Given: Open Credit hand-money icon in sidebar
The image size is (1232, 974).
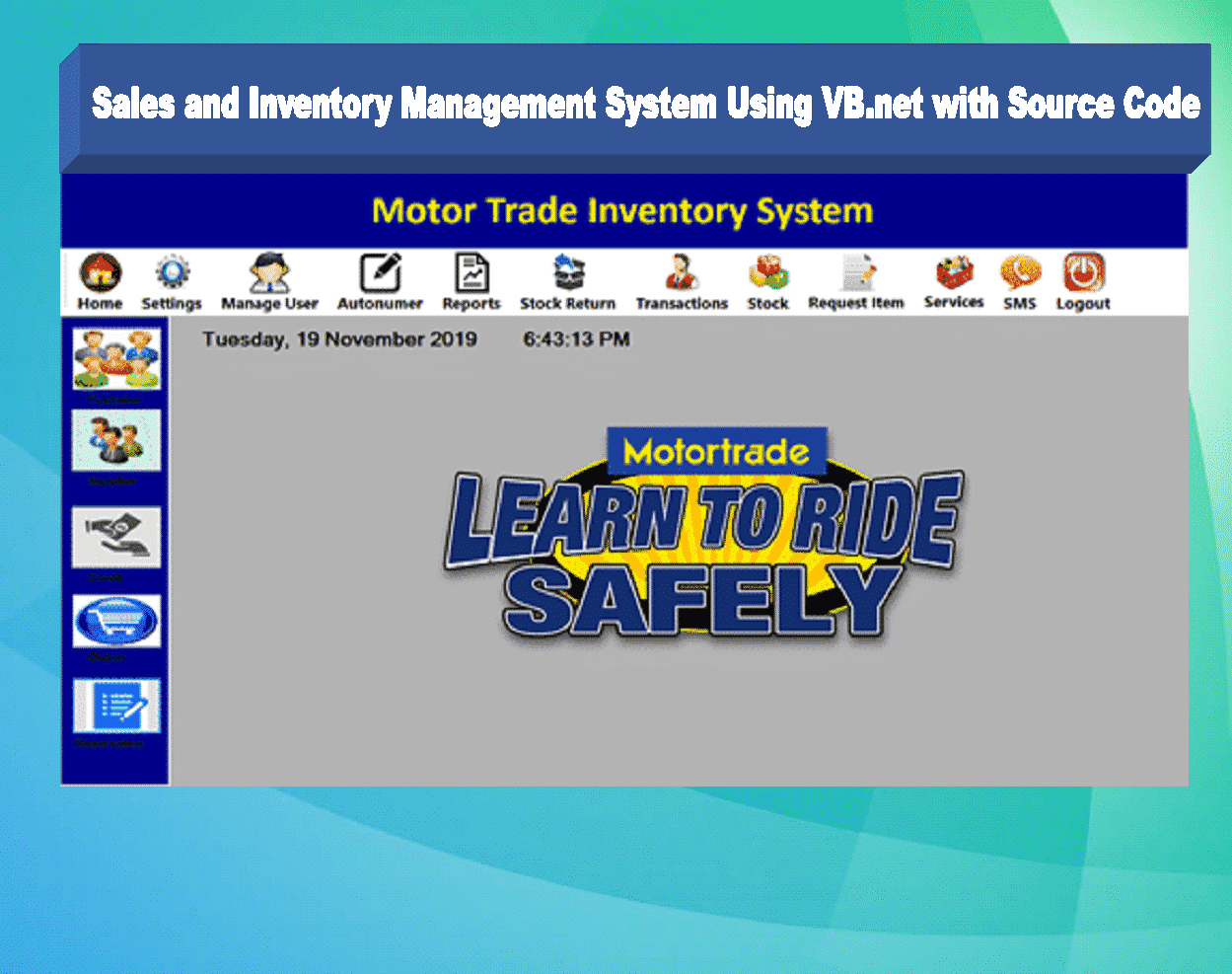Looking at the screenshot, I should (x=116, y=537).
